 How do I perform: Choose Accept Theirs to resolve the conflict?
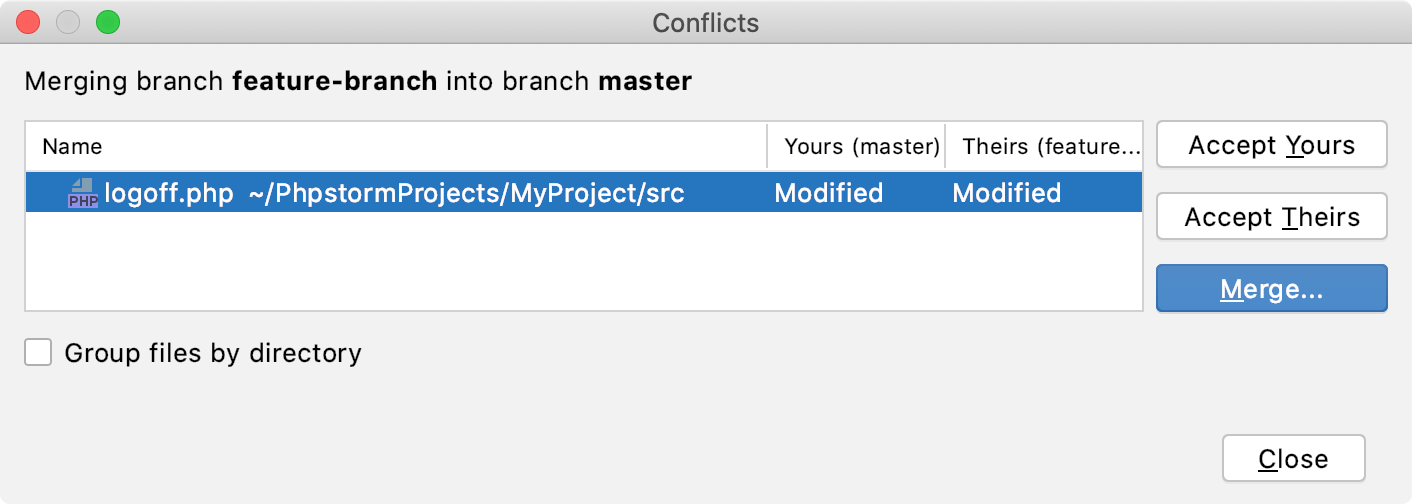(x=1272, y=217)
